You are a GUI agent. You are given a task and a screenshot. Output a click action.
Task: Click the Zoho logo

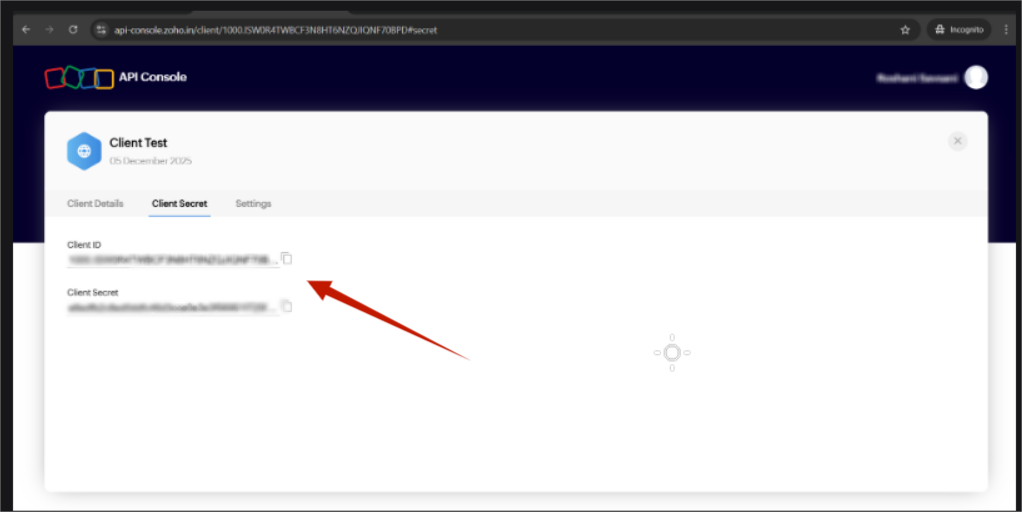pos(79,78)
